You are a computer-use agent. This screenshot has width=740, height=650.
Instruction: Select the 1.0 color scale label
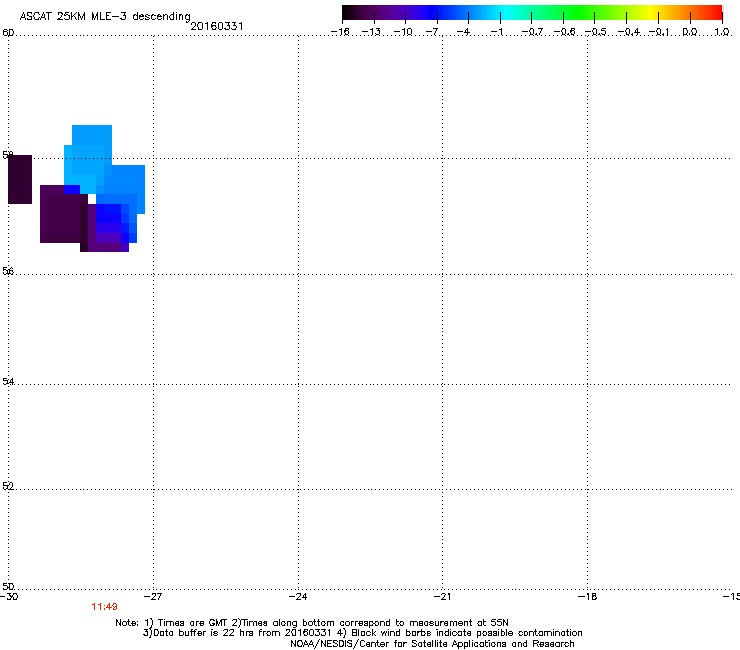coord(722,32)
